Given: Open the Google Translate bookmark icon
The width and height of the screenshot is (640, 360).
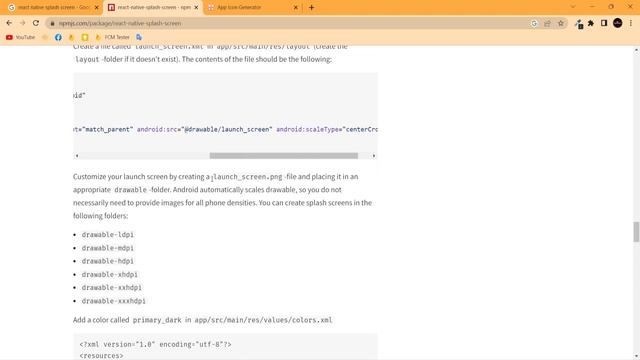Looking at the screenshot, I should pyautogui.click(x=139, y=37).
